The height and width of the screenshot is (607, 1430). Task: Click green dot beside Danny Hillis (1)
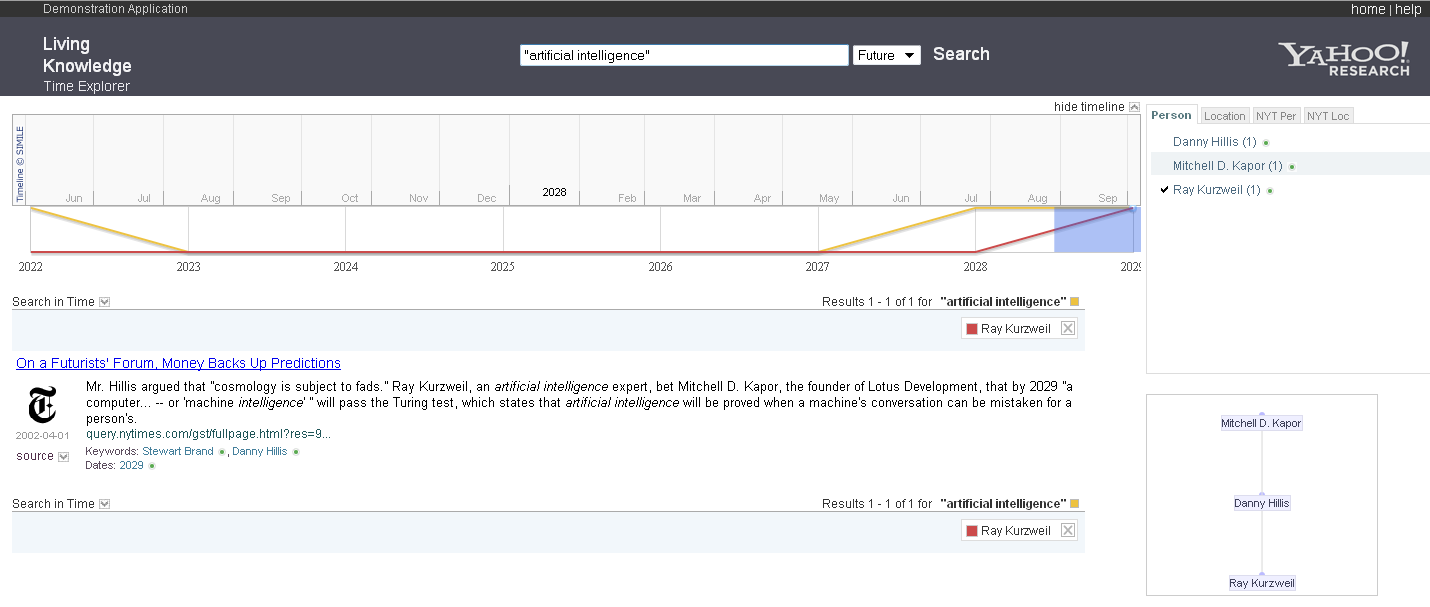pos(1266,143)
